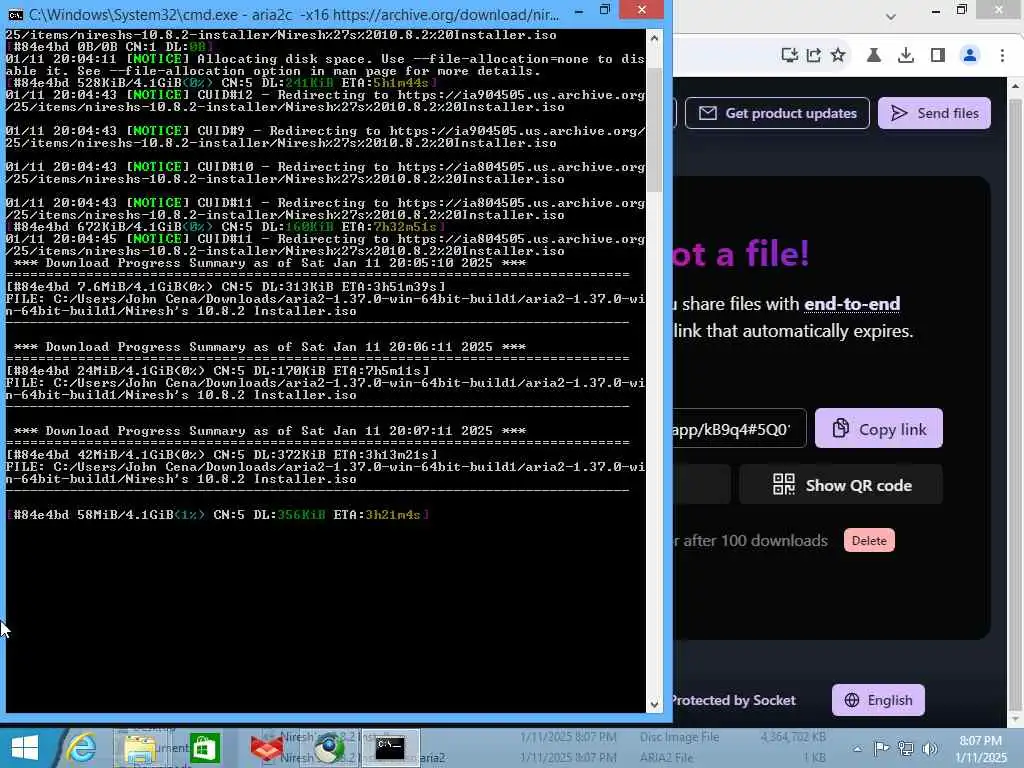Click the pink Delete button
The width and height of the screenshot is (1024, 768).
coord(869,540)
